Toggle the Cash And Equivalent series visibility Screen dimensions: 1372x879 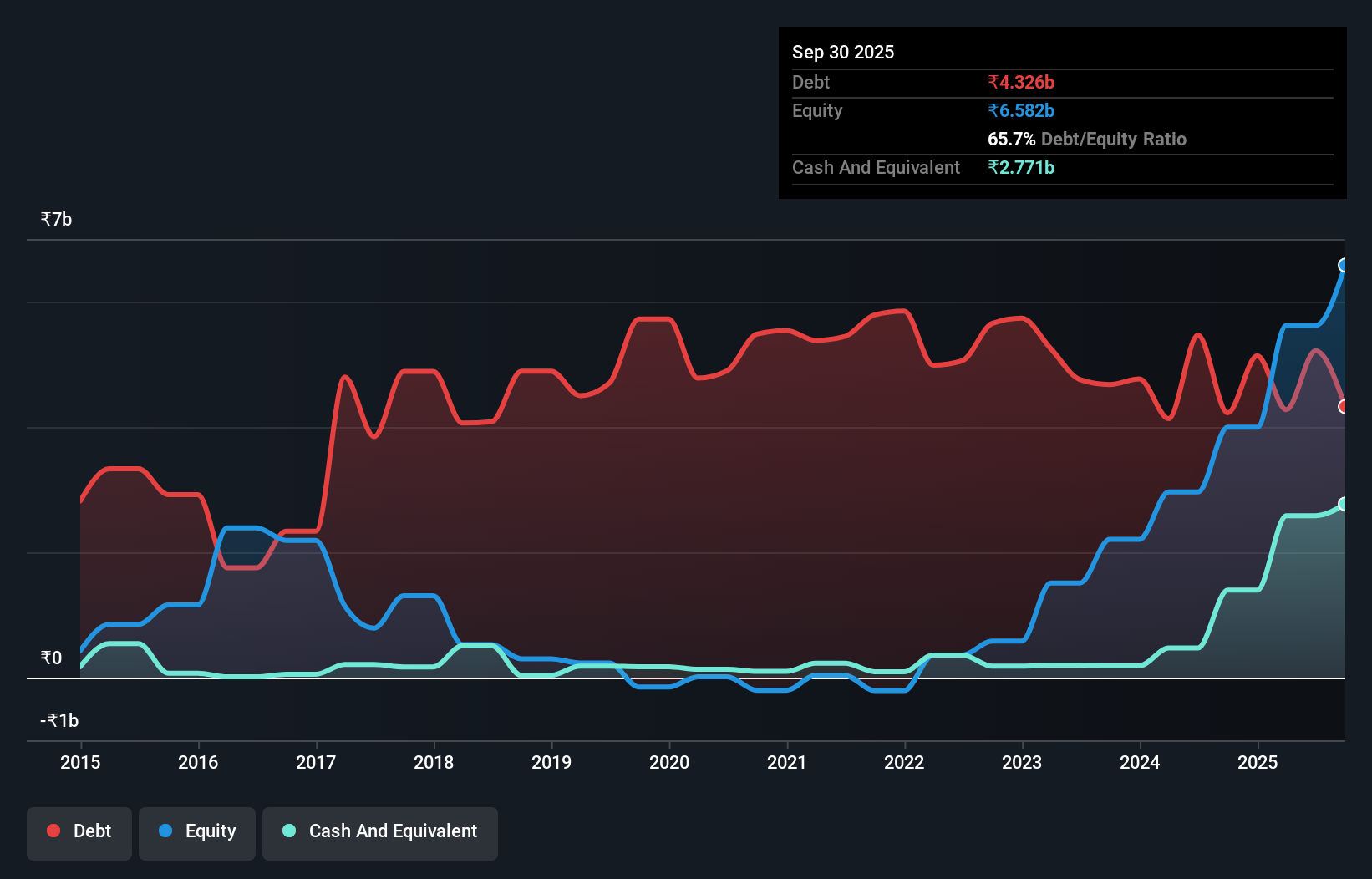379,831
